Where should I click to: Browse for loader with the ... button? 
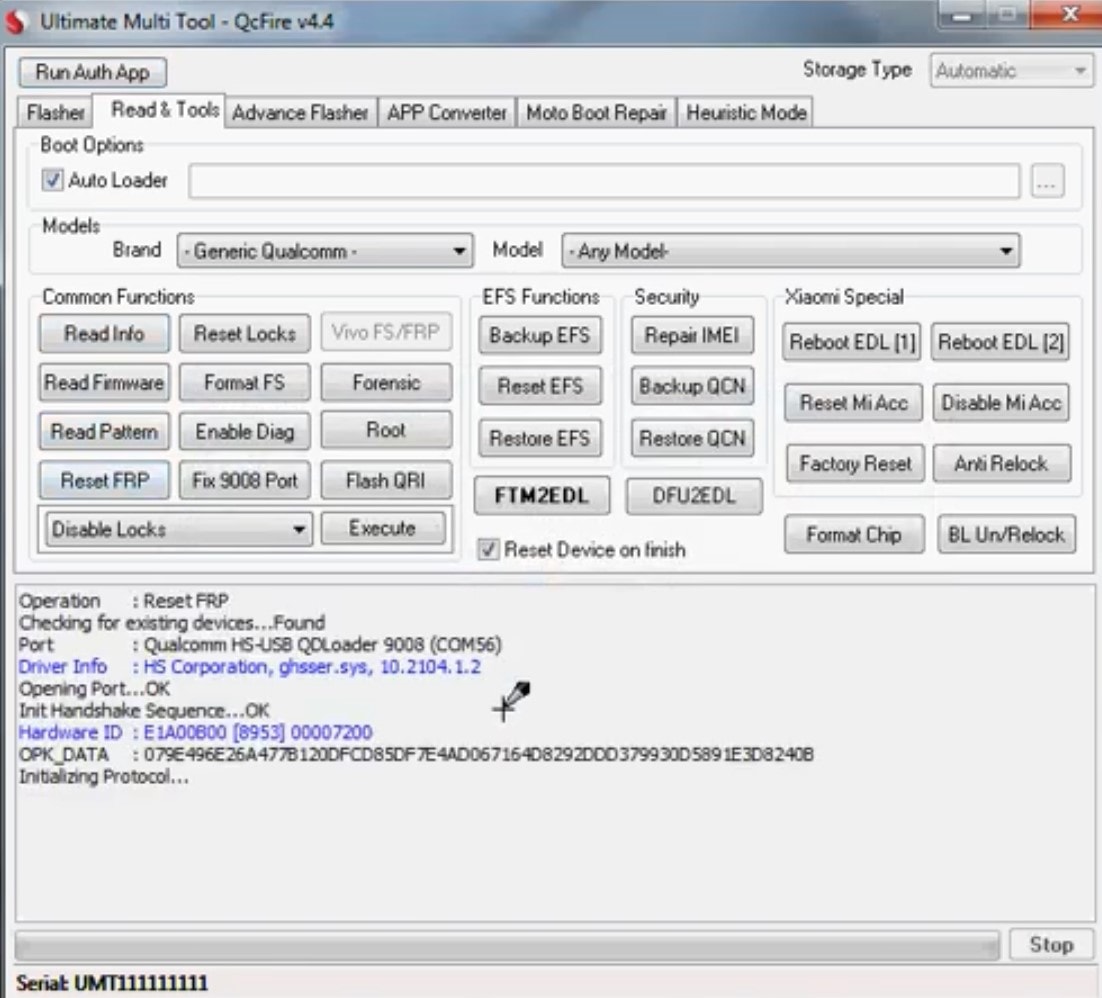[1046, 181]
